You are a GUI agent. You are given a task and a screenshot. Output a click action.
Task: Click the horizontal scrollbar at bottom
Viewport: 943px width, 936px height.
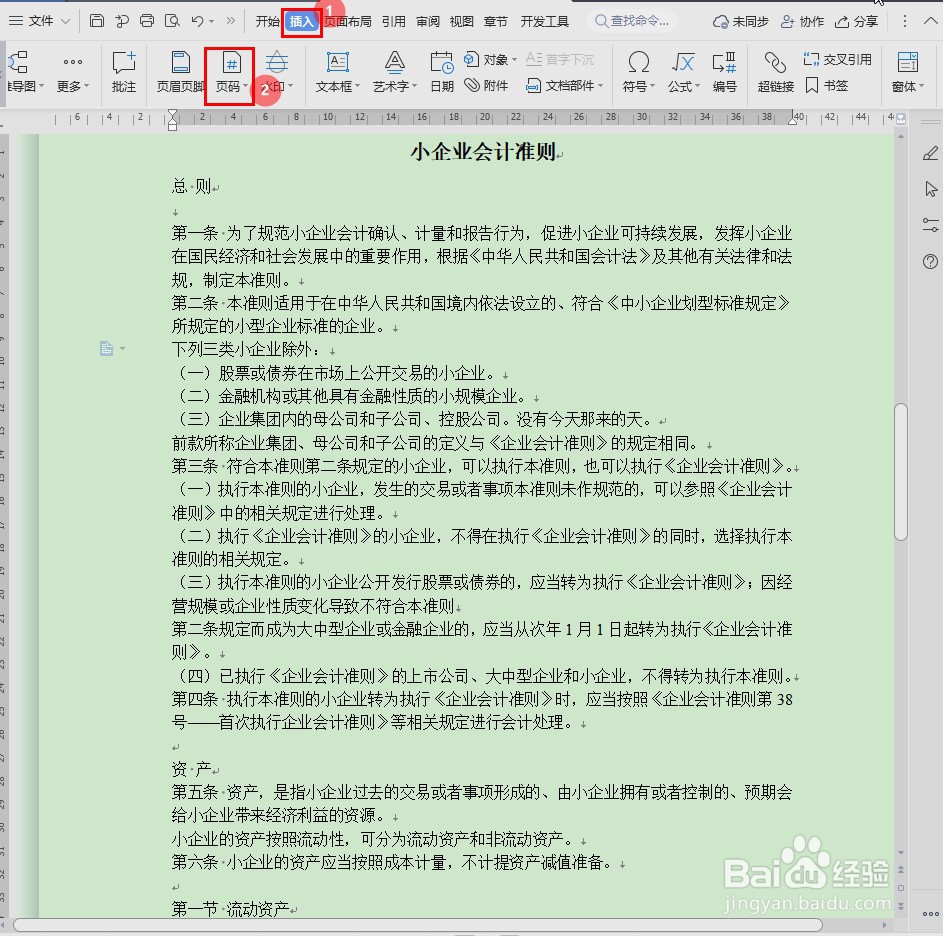click(417, 925)
